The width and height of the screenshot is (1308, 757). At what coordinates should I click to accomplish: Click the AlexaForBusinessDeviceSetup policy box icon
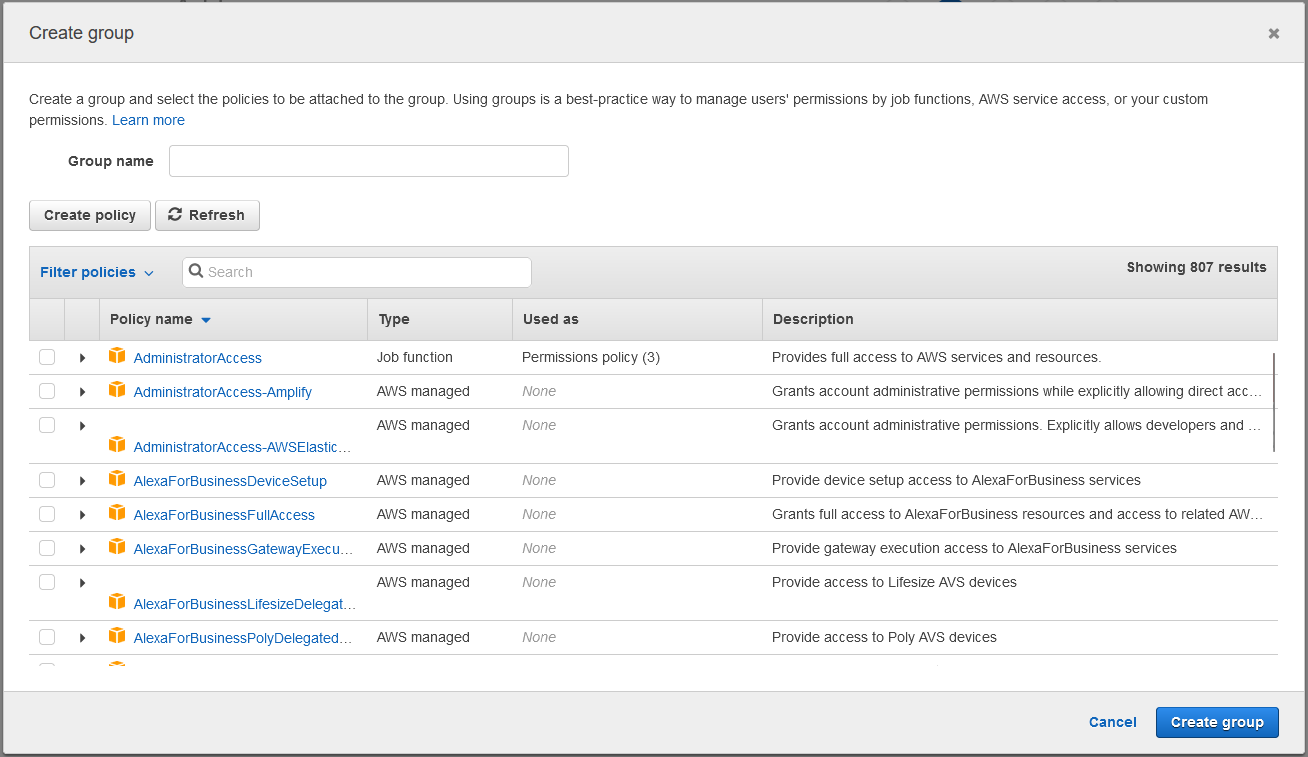pos(117,479)
